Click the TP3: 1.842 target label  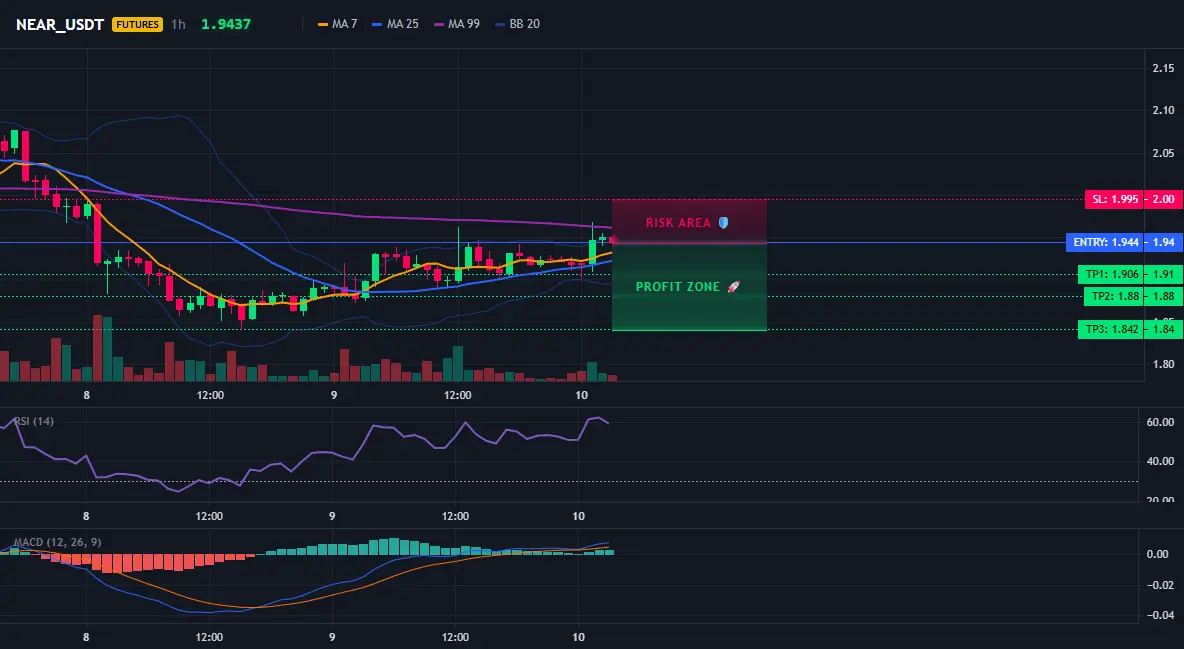(x=1111, y=329)
